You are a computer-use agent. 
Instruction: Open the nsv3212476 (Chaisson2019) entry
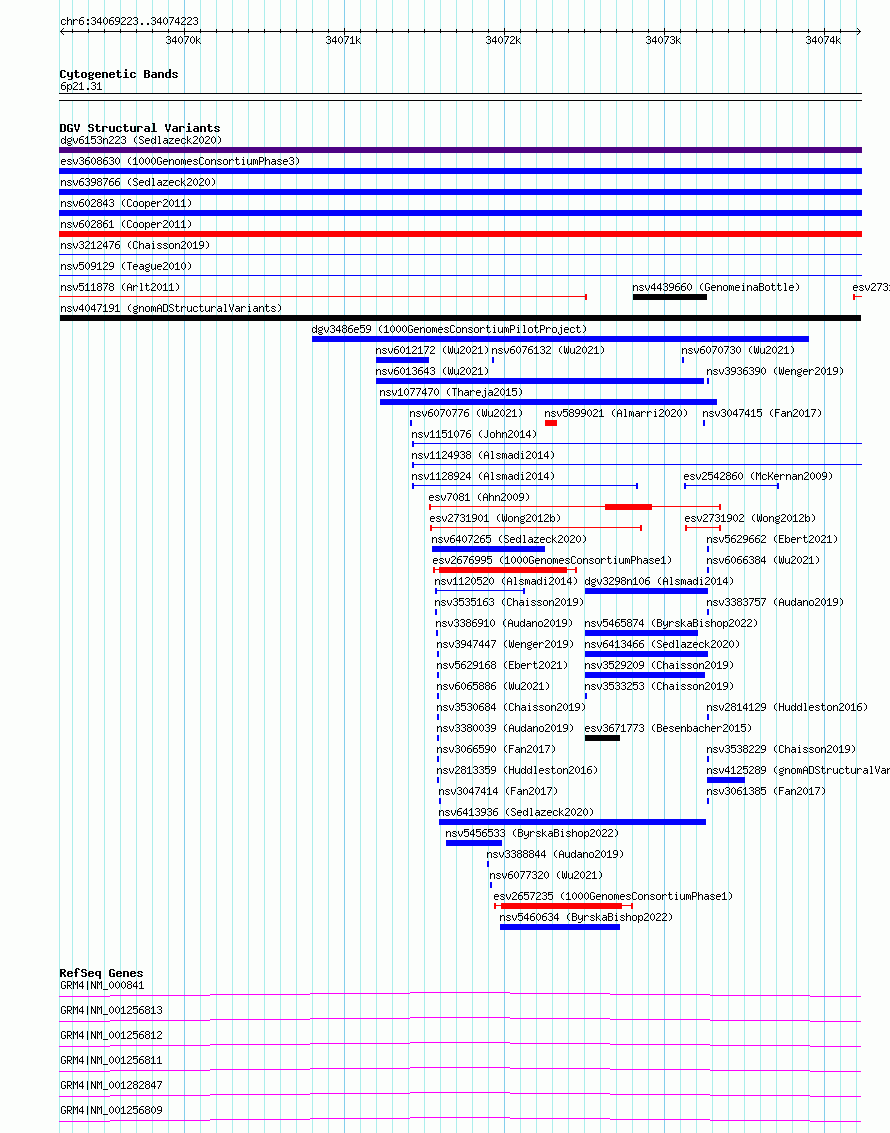tap(135, 245)
